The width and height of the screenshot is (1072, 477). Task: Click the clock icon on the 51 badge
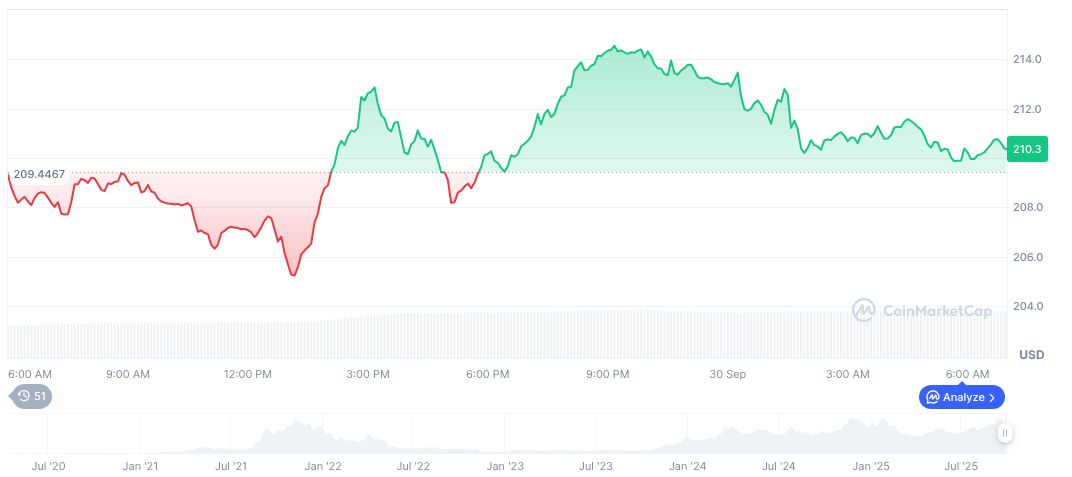(23, 396)
